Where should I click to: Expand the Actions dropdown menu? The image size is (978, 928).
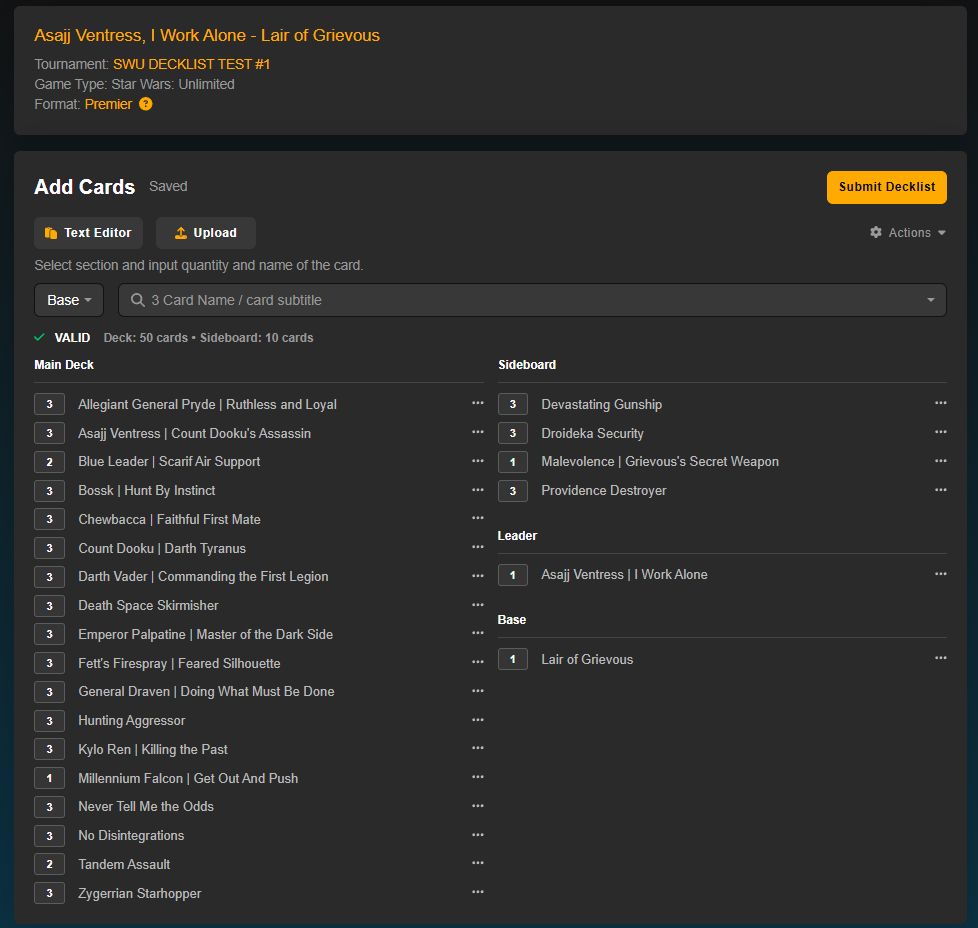point(908,233)
